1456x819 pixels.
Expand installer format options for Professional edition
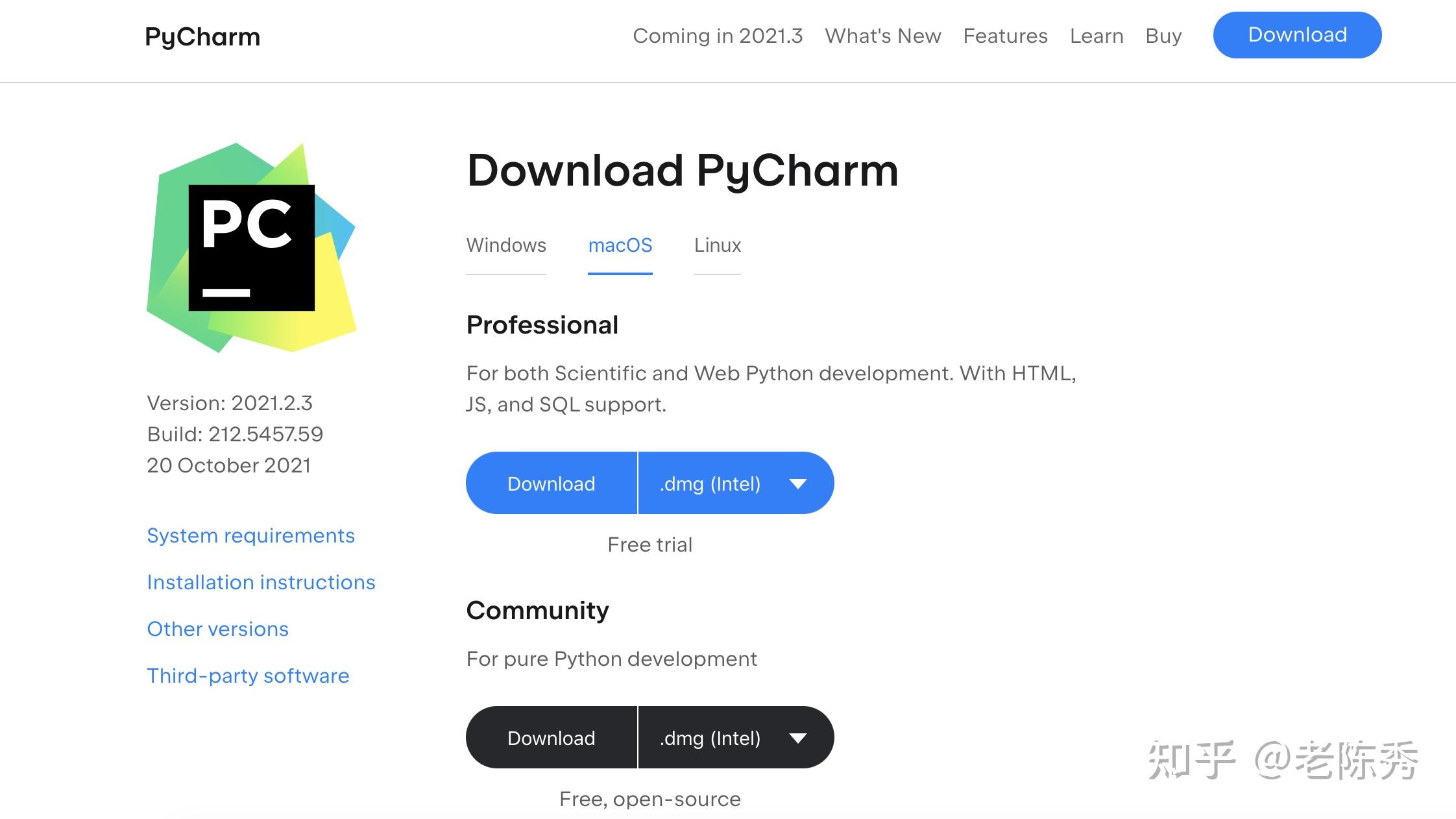[x=797, y=482]
